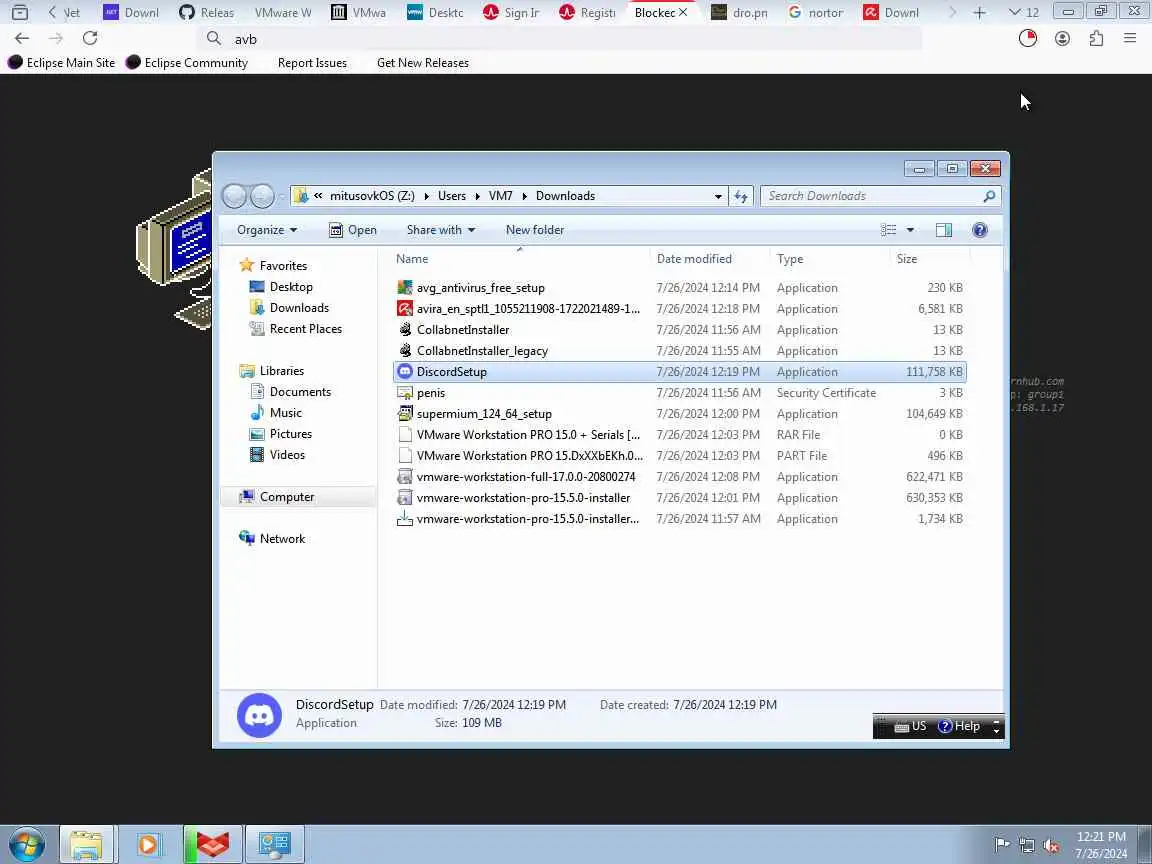Click the browser reload button
Viewport: 1152px width, 864px height.
90,38
